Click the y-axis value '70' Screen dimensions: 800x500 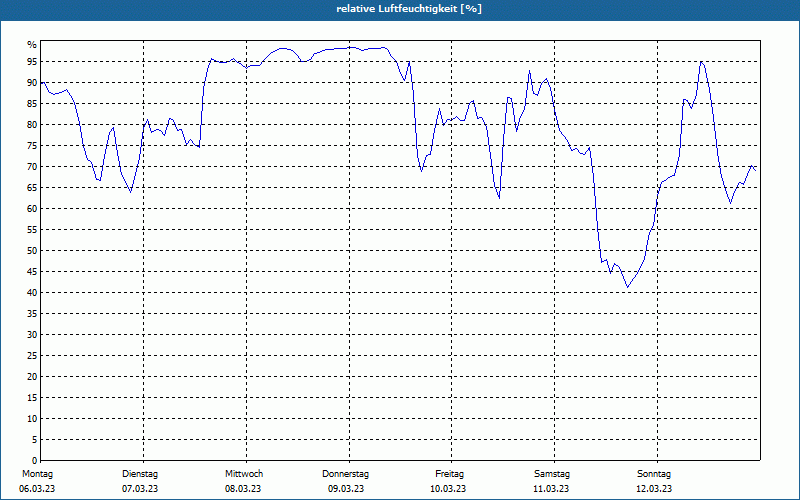click(32, 167)
